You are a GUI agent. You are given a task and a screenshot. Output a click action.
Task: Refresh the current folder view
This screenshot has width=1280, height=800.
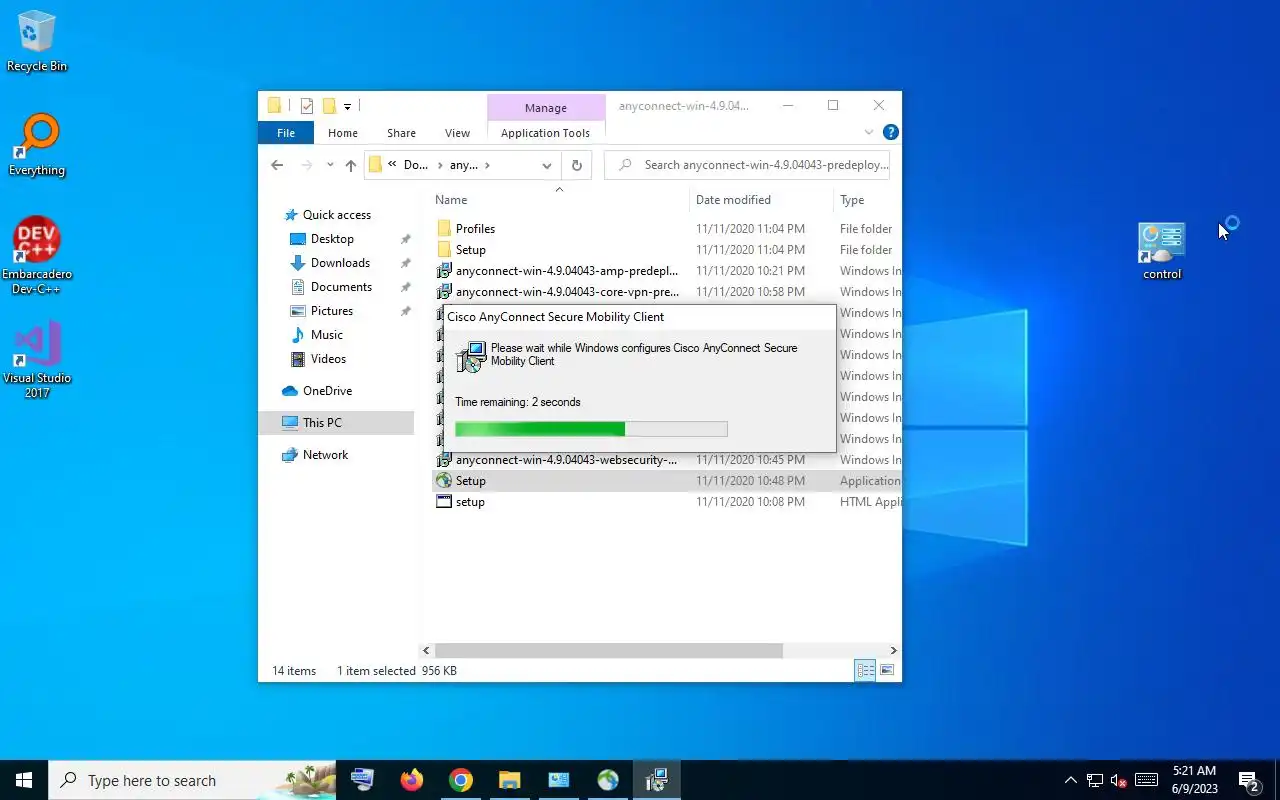pos(576,165)
